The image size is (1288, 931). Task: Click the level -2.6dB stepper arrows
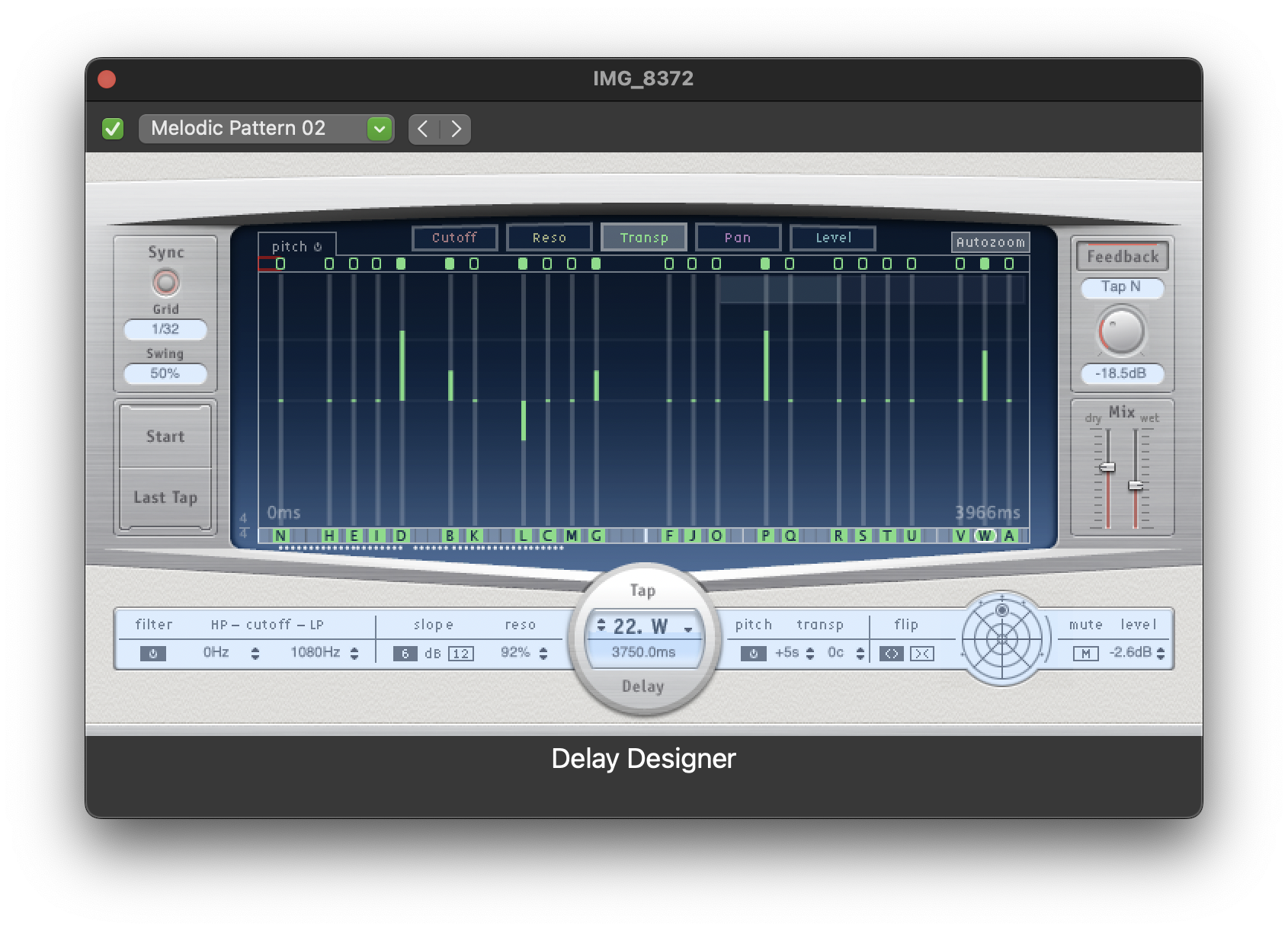1161,653
